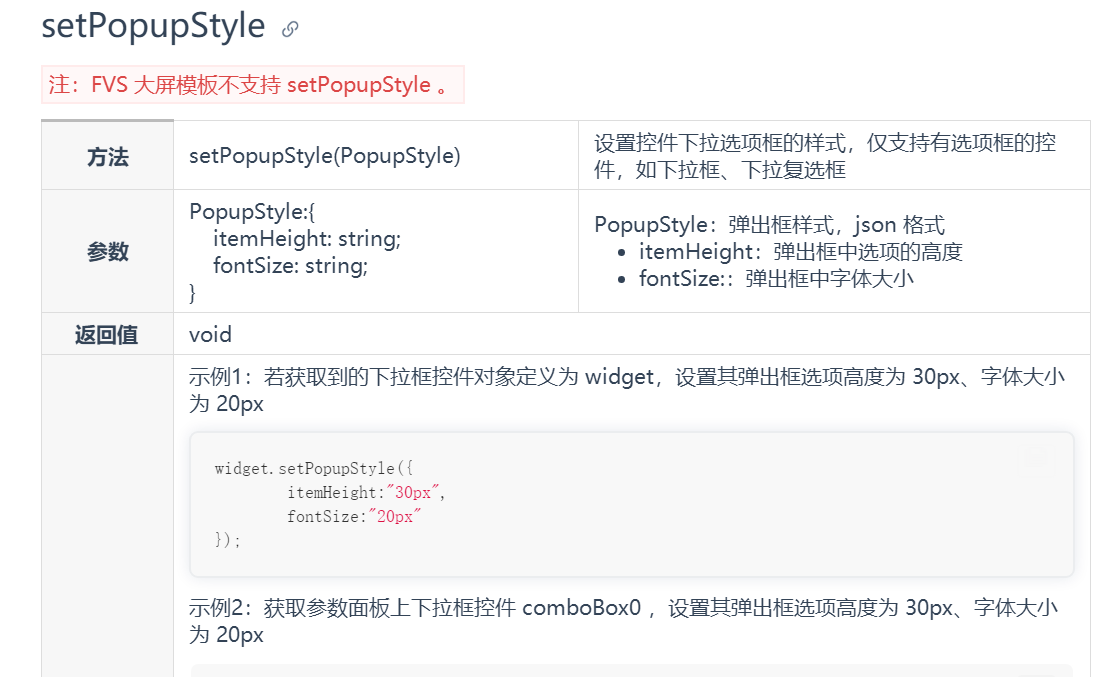Click the PopupStyle json 格式 description line
The width and height of the screenshot is (1112, 677).
point(769,225)
